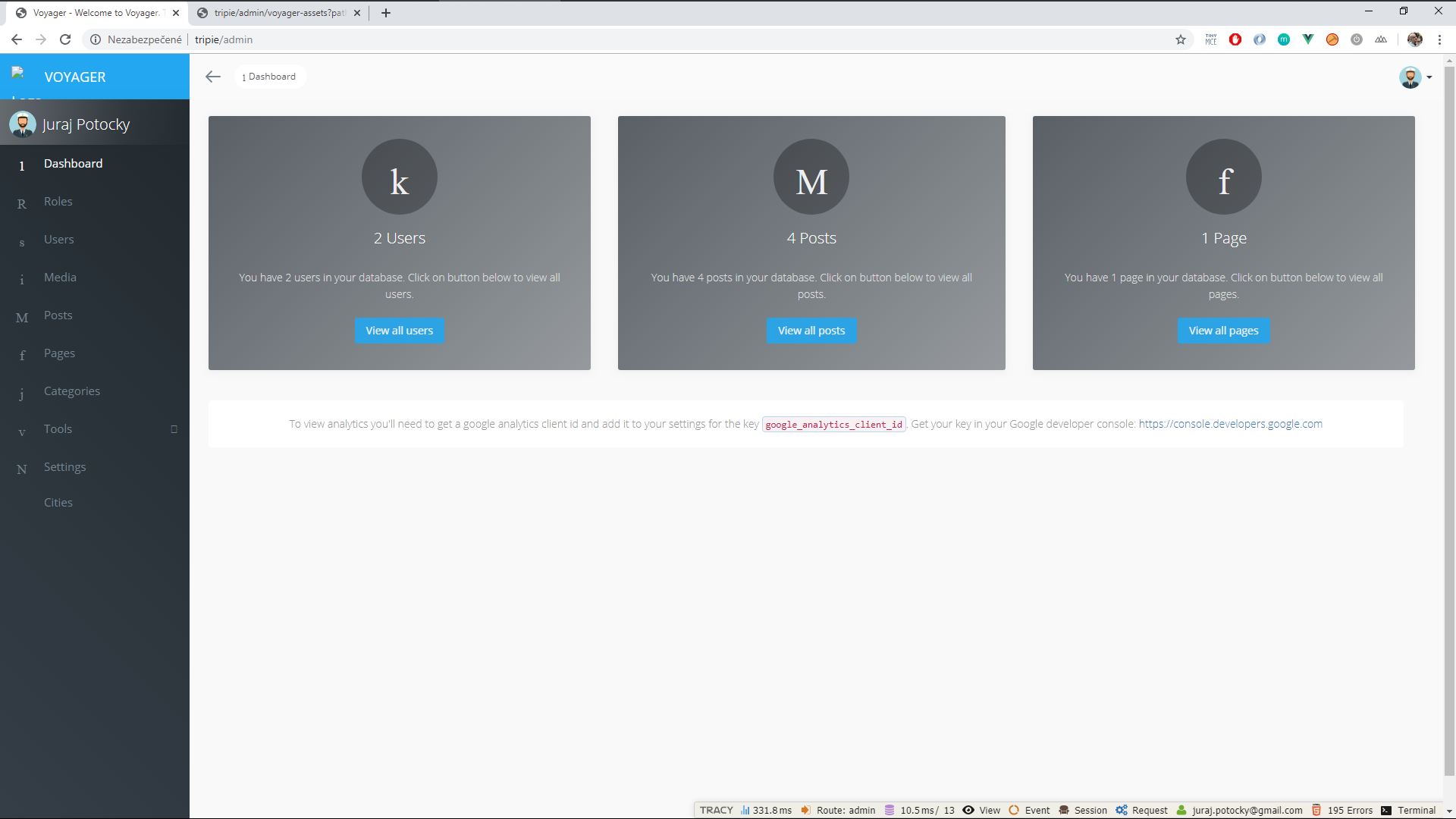Image resolution: width=1456 pixels, height=819 pixels.
Task: Open Settings in the sidebar menu
Action: point(64,467)
